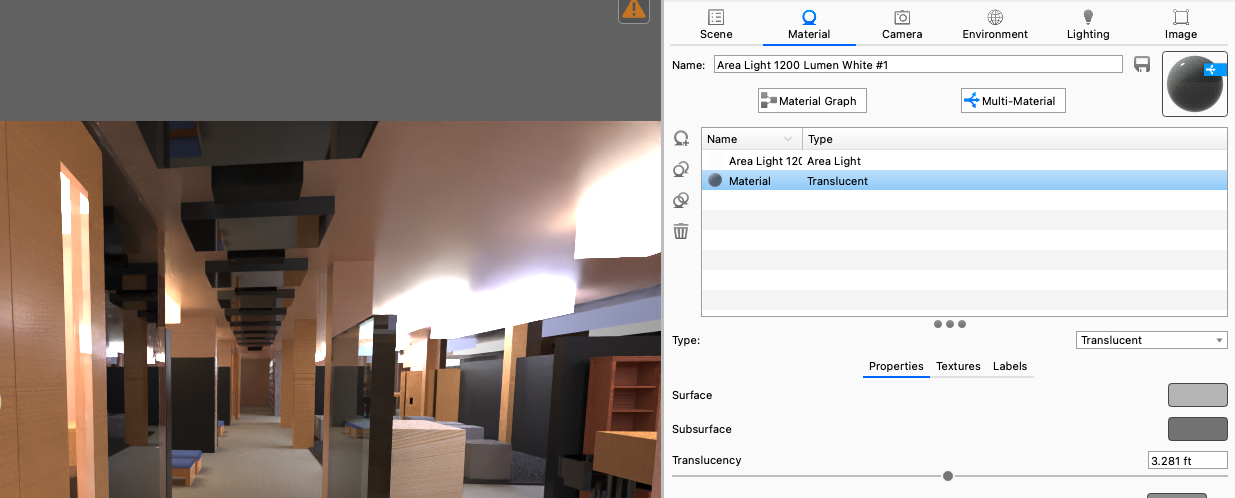Screen dimensions: 1235x498
Task: Click the dark sphere icon in Material row
Action: point(715,181)
